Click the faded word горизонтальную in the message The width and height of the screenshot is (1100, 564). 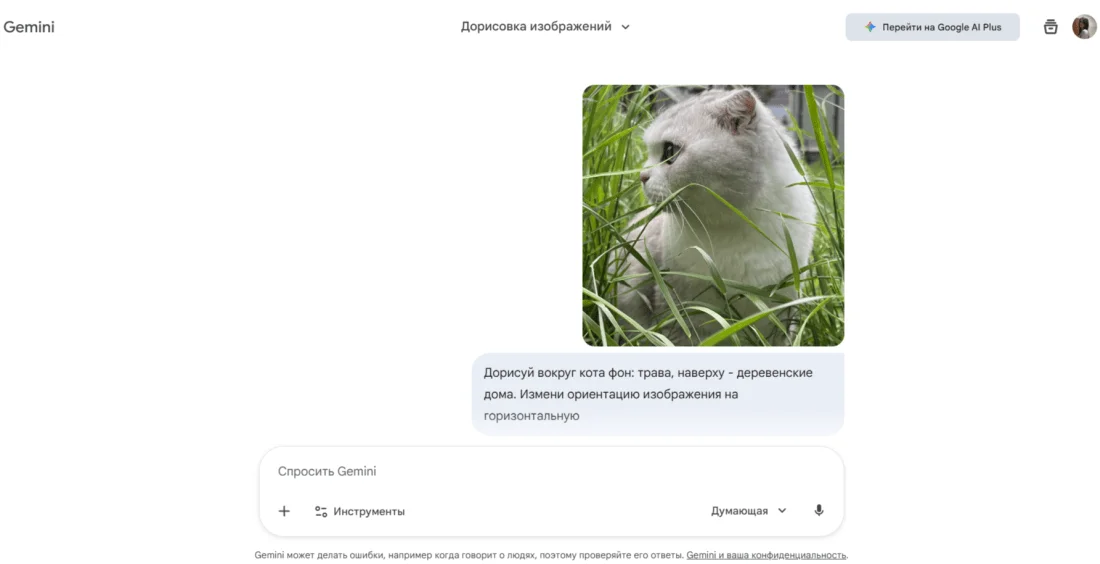[x=531, y=416]
